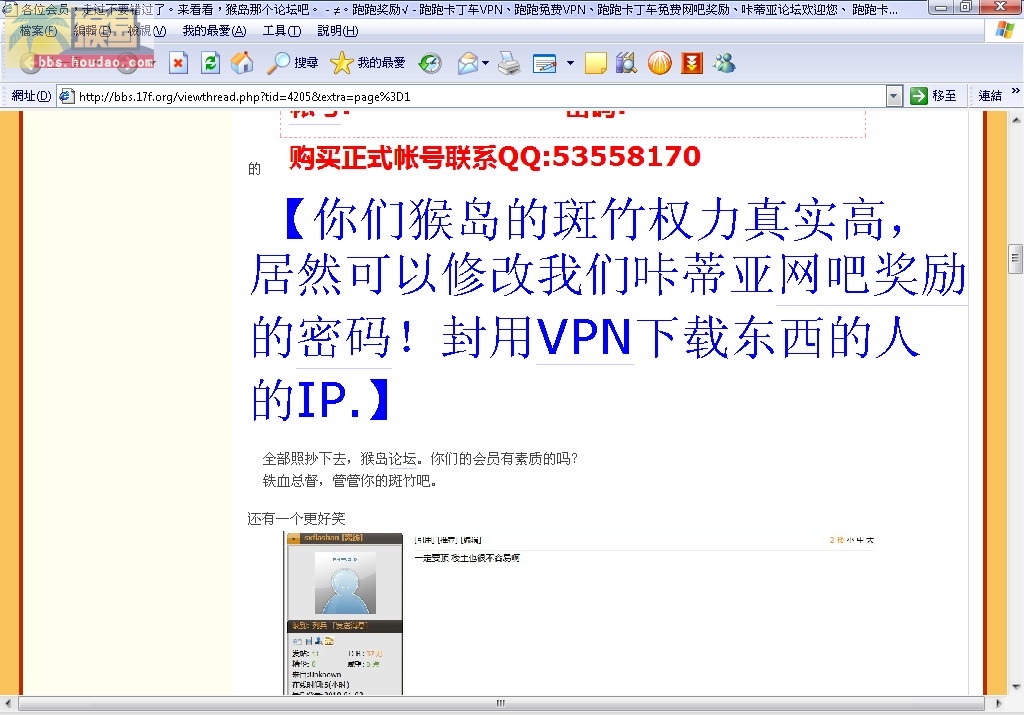Open the 檢視(V) menu
This screenshot has width=1024, height=715.
pyautogui.click(x=147, y=31)
